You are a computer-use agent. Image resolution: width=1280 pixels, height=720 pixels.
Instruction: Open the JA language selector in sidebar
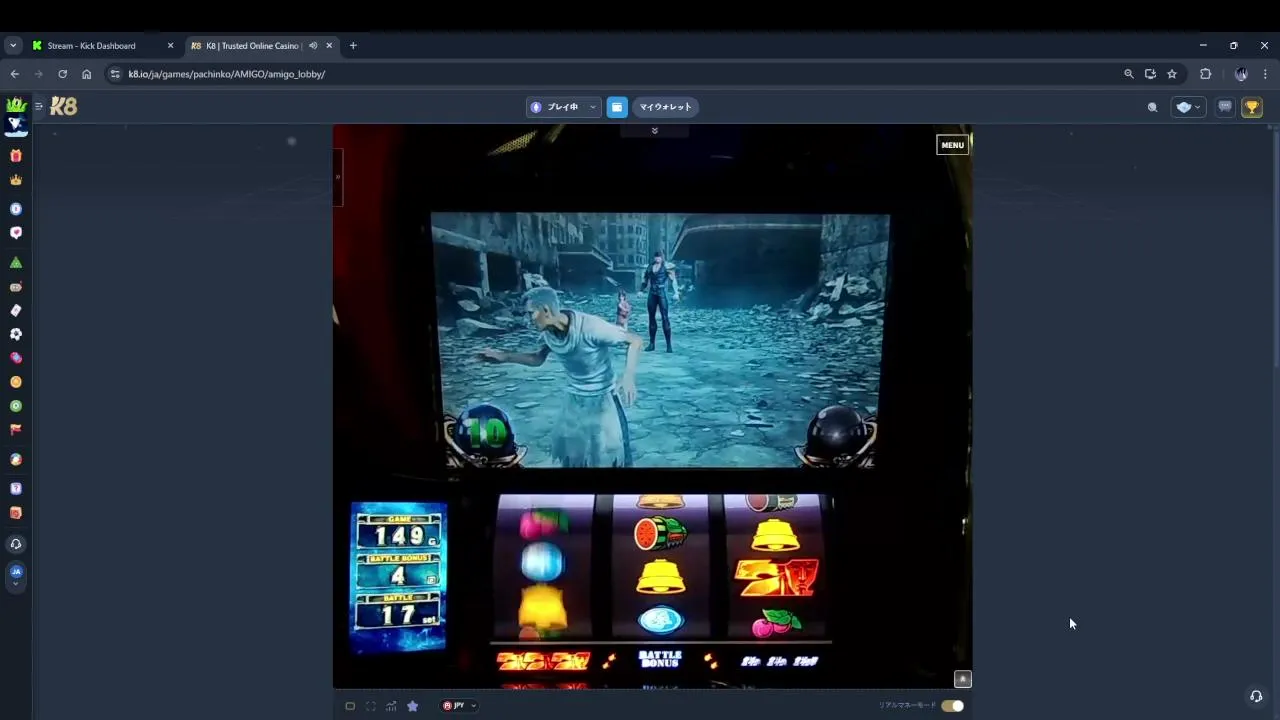[16, 575]
